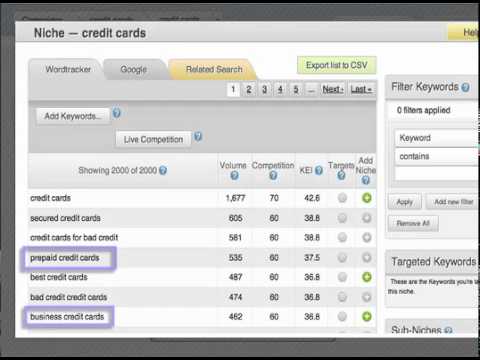The width and height of the screenshot is (480, 360).
Task: Click the 1,677 volume value
Action: [x=235, y=198]
